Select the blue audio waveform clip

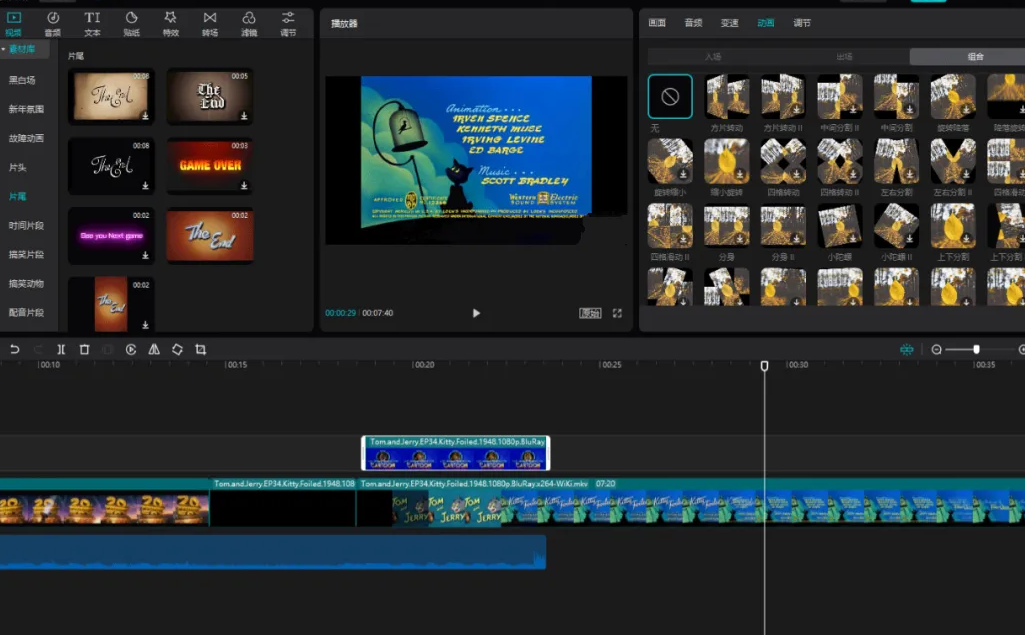[273, 552]
